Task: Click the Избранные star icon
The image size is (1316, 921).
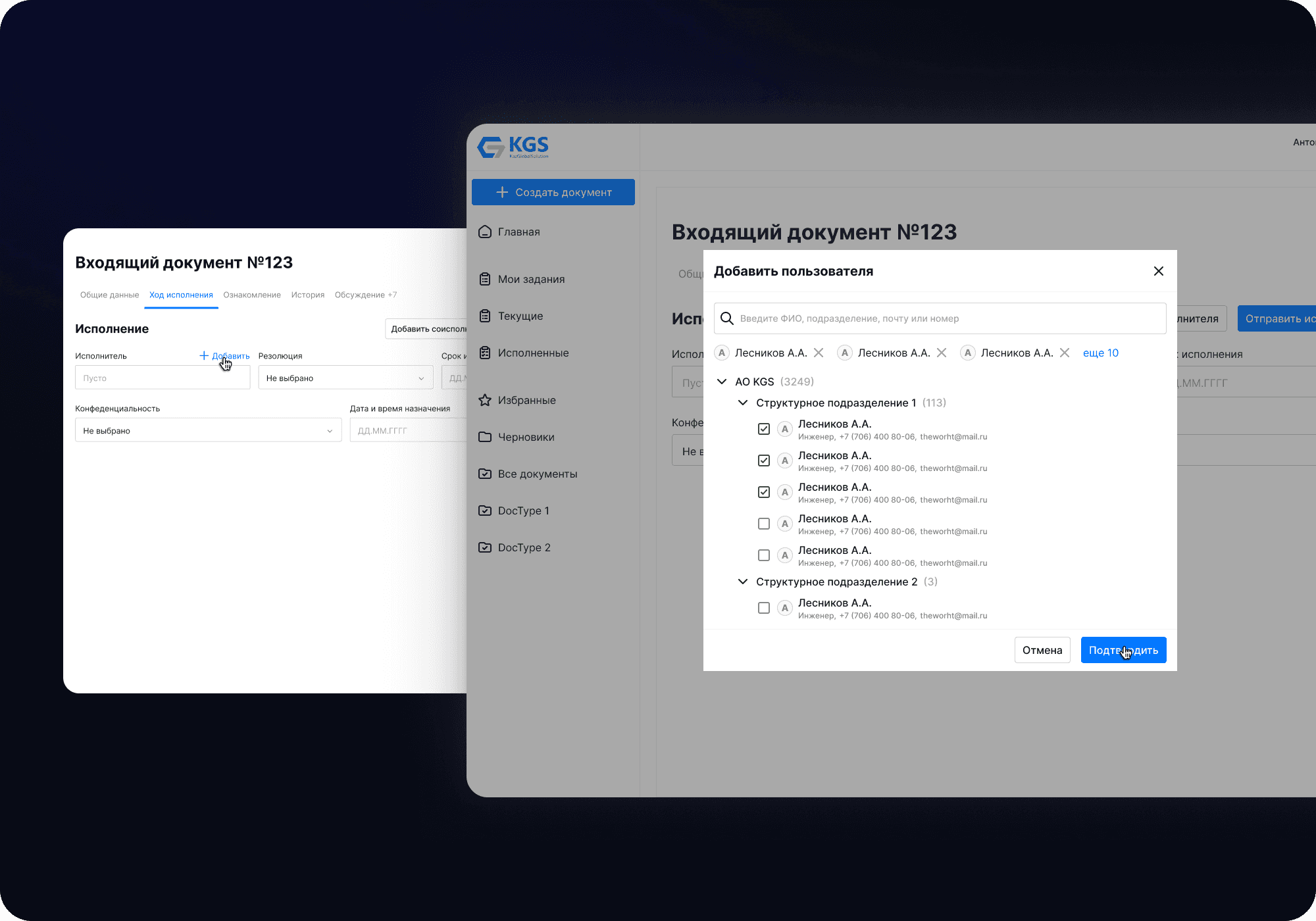Action: pyautogui.click(x=485, y=400)
